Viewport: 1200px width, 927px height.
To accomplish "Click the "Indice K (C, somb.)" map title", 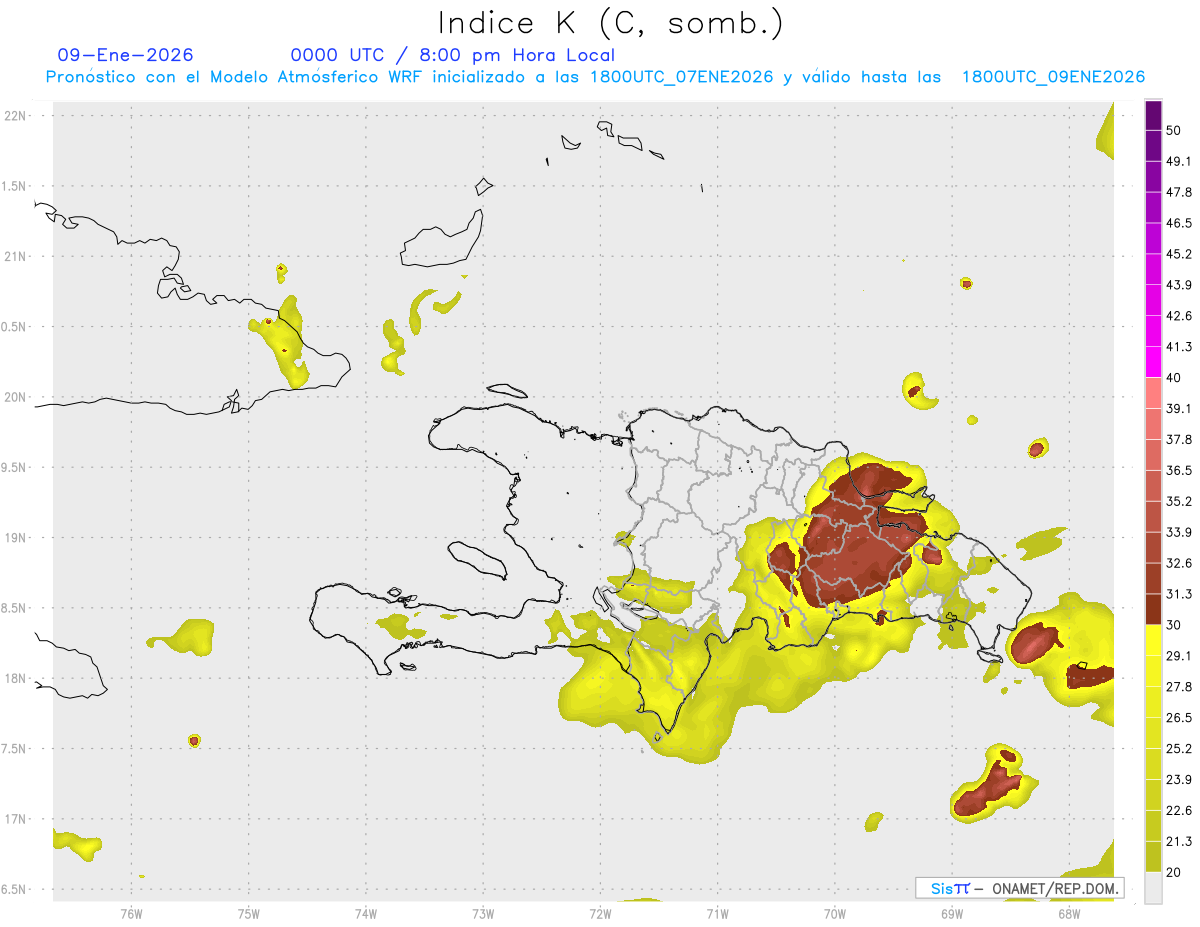I will click(610, 23).
